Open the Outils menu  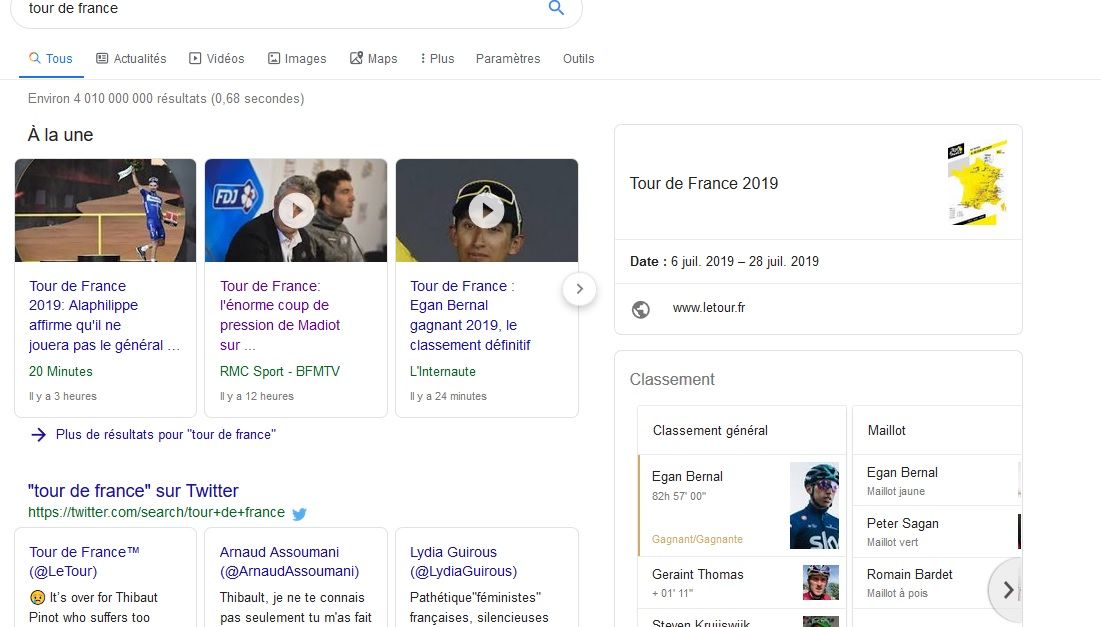click(579, 58)
